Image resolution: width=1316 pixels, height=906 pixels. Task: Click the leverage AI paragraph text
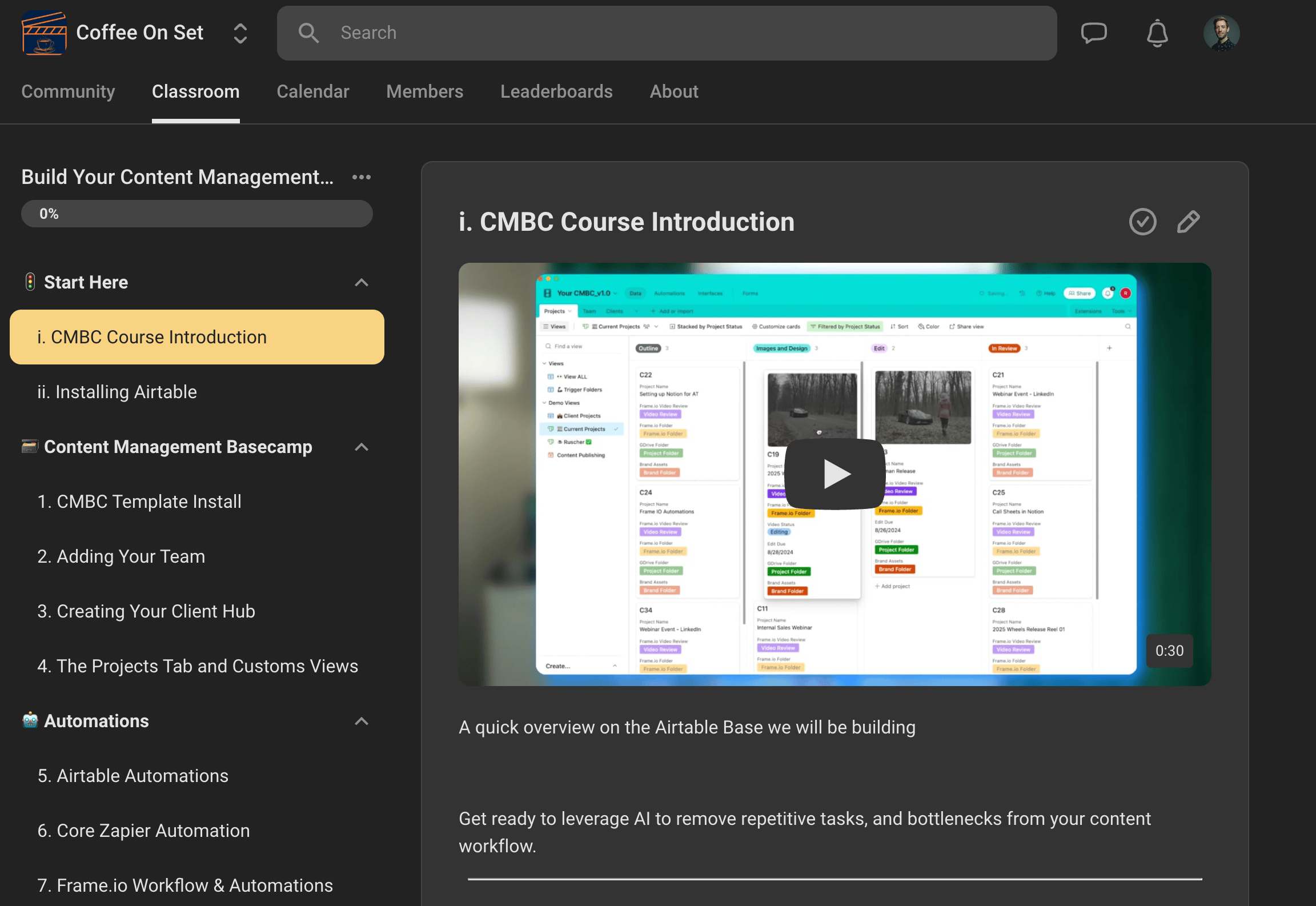[x=804, y=832]
